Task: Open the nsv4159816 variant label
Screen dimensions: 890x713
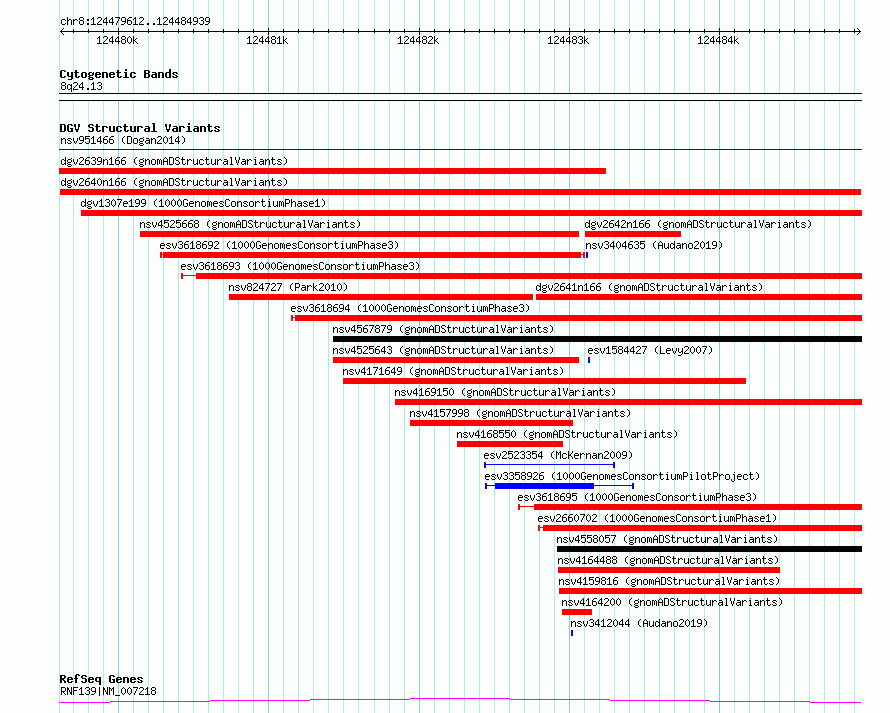Action: [669, 581]
